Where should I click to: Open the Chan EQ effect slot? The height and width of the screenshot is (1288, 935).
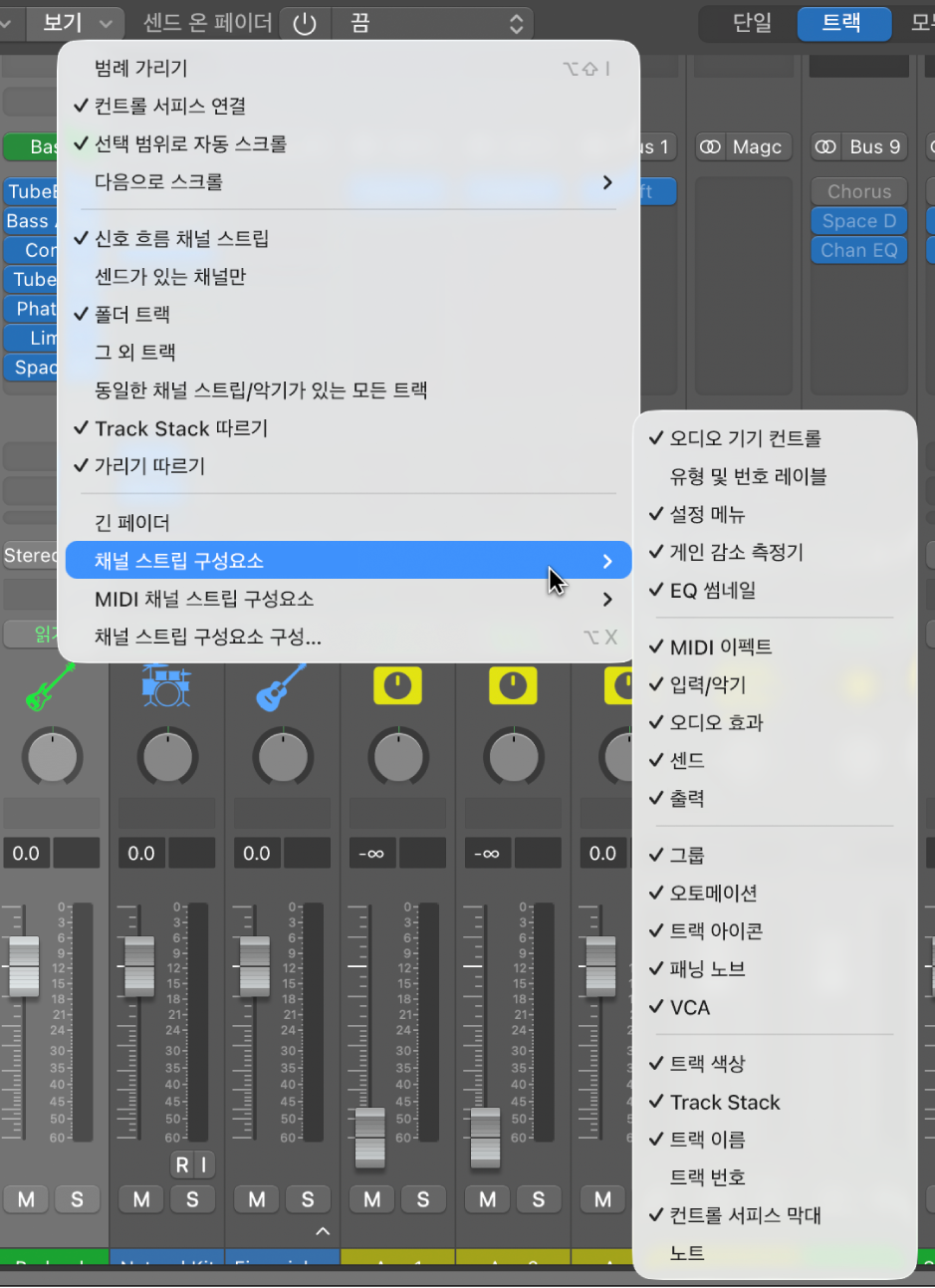(x=859, y=250)
